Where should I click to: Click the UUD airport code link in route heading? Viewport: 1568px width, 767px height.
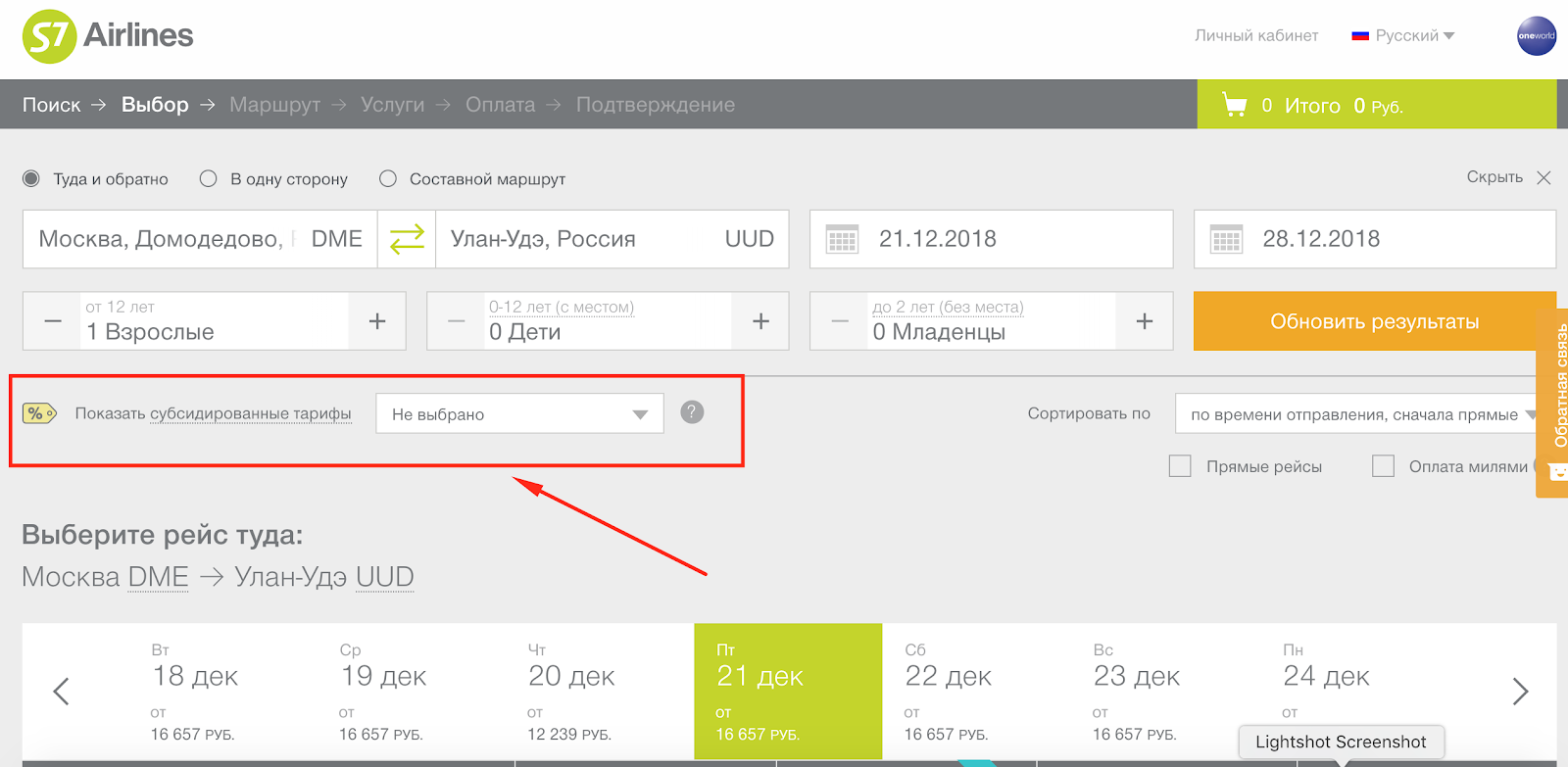point(385,577)
